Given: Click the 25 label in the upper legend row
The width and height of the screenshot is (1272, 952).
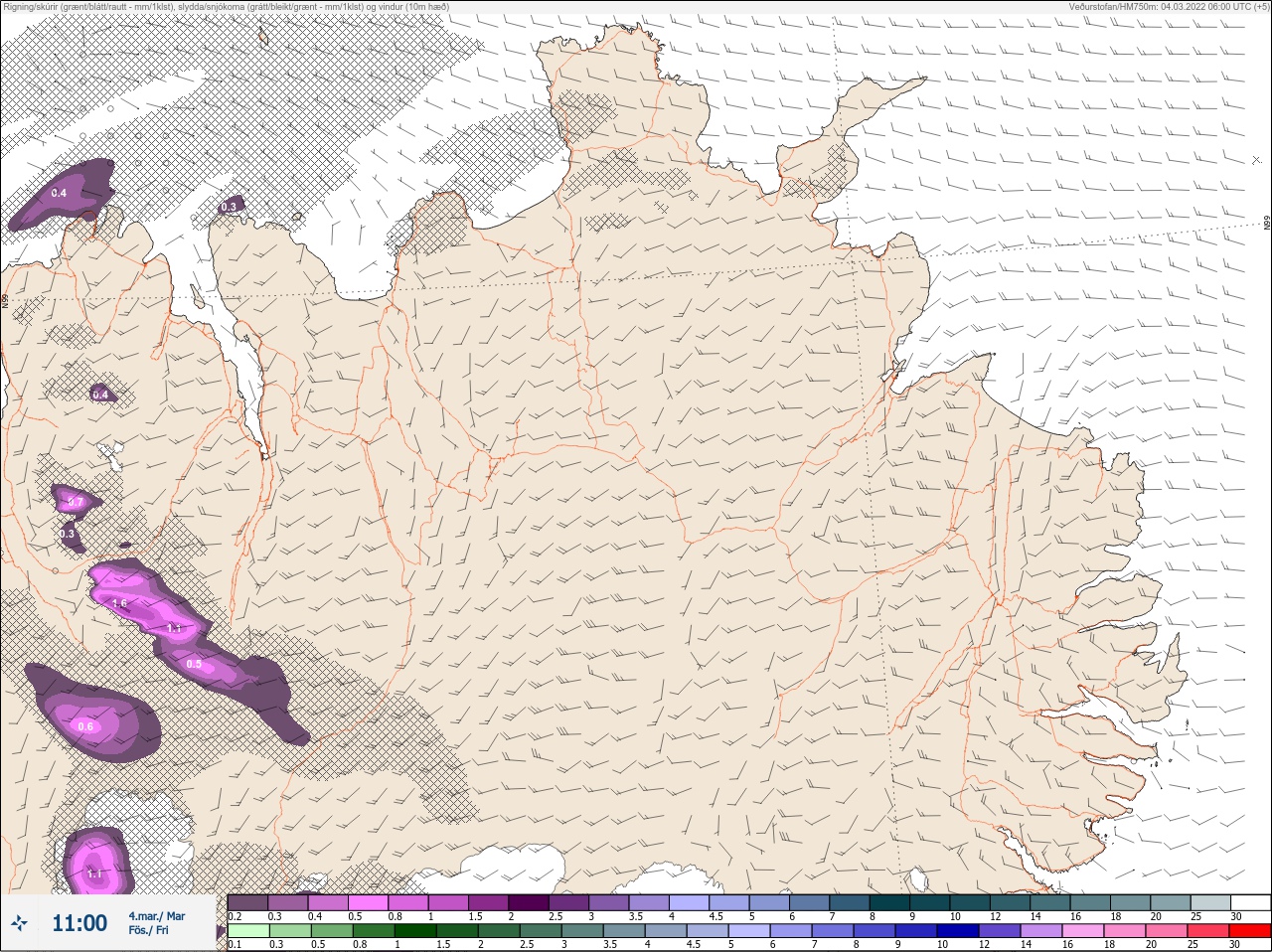Looking at the screenshot, I should [1196, 916].
